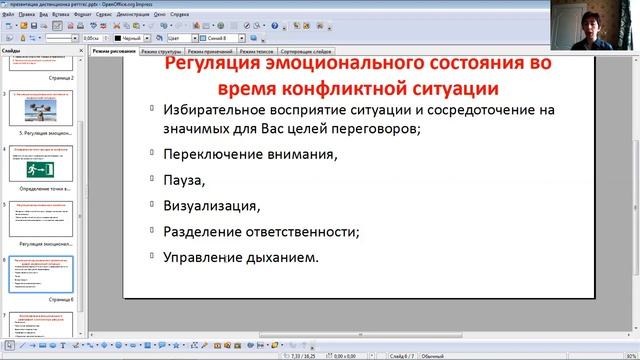Click the bullet 'Управление дыханием.' on slide
This screenshot has width=640, height=360.
[241, 257]
